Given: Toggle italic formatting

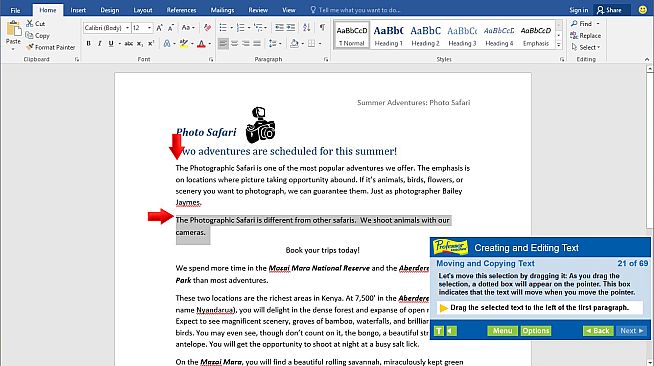Looking at the screenshot, I should click(99, 43).
